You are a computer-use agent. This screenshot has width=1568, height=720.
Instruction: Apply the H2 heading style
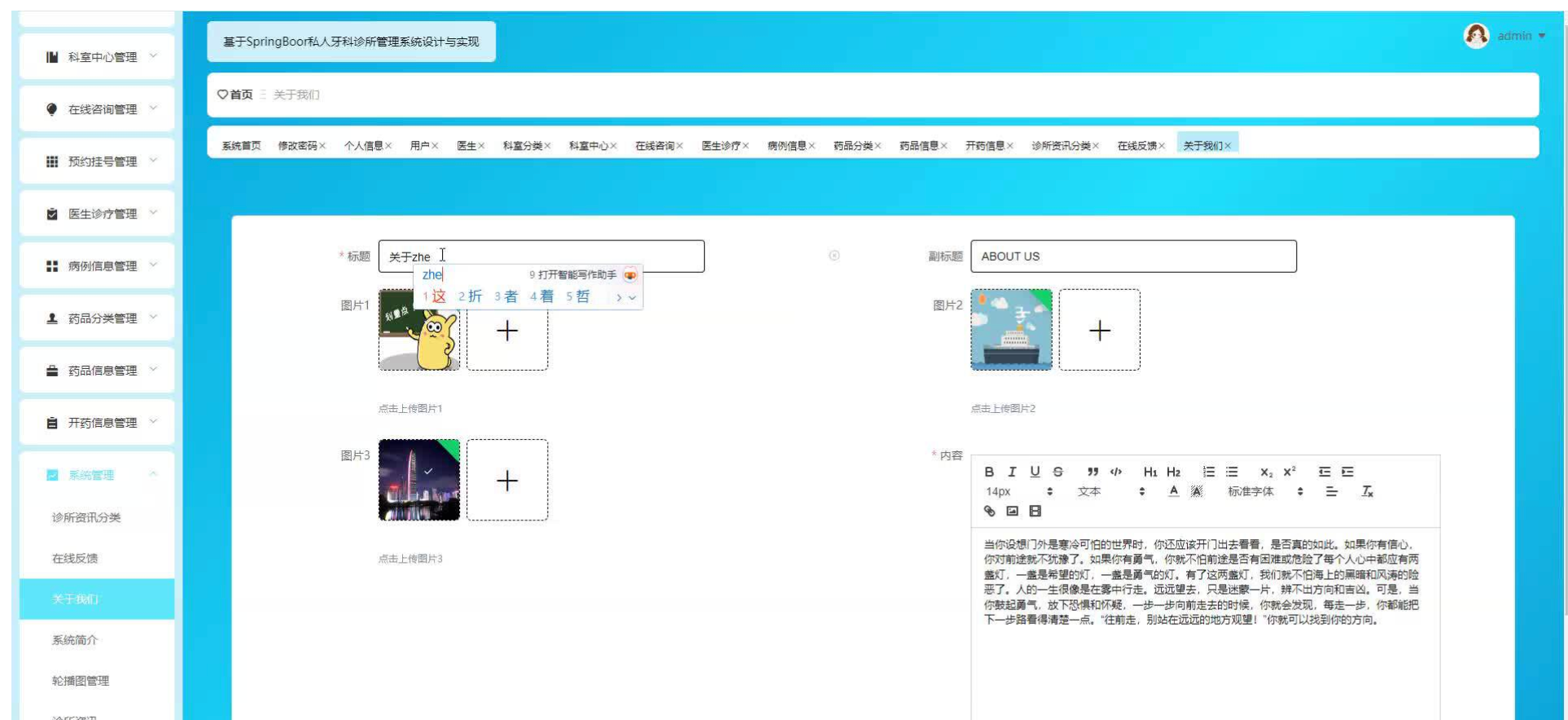1173,472
